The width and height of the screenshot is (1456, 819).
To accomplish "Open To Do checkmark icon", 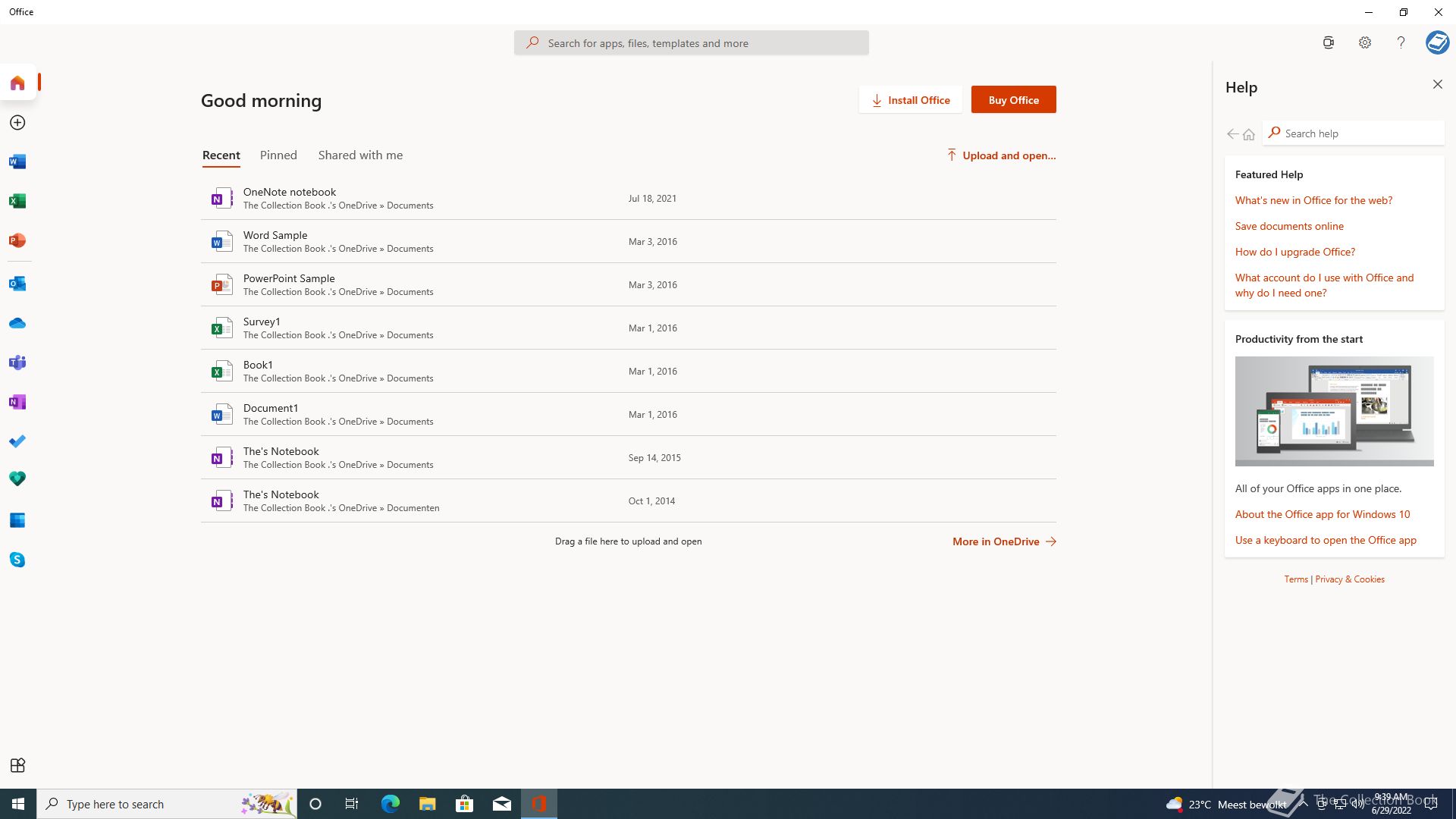I will click(17, 441).
